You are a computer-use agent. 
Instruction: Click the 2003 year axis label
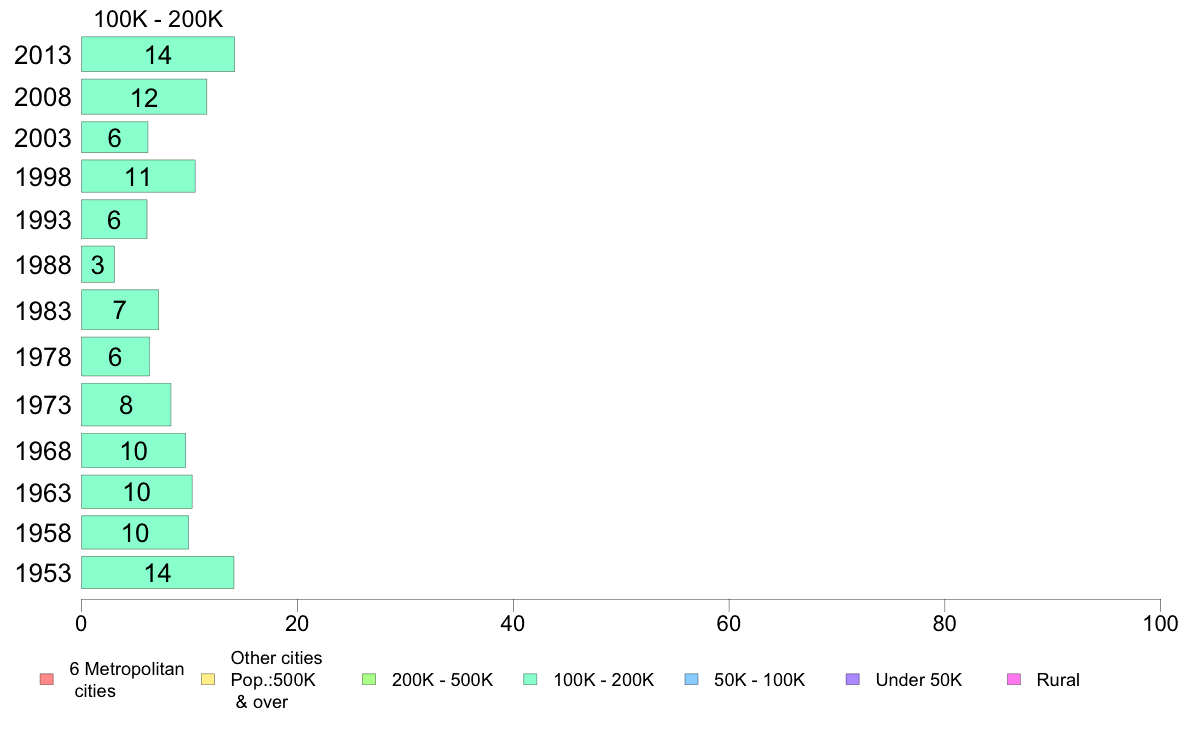43,138
